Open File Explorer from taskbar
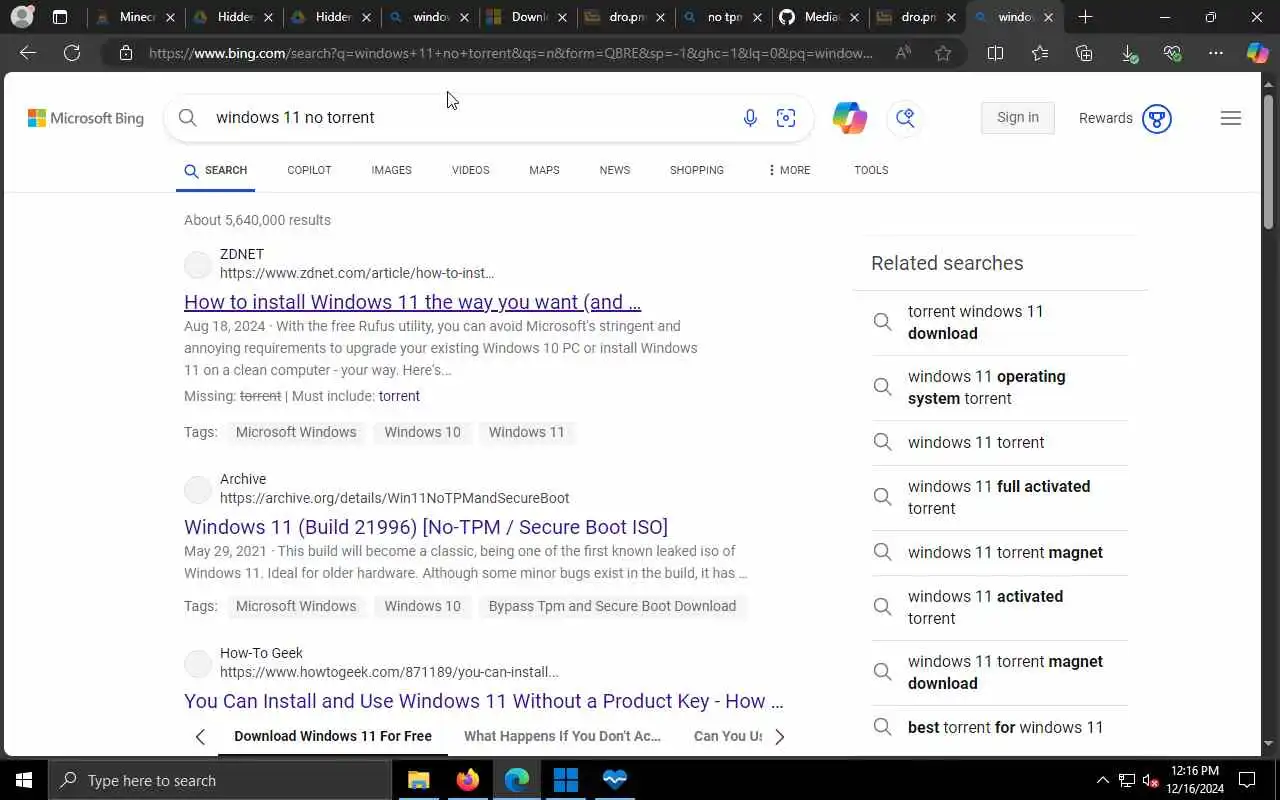Image resolution: width=1280 pixels, height=800 pixels. tap(418, 780)
